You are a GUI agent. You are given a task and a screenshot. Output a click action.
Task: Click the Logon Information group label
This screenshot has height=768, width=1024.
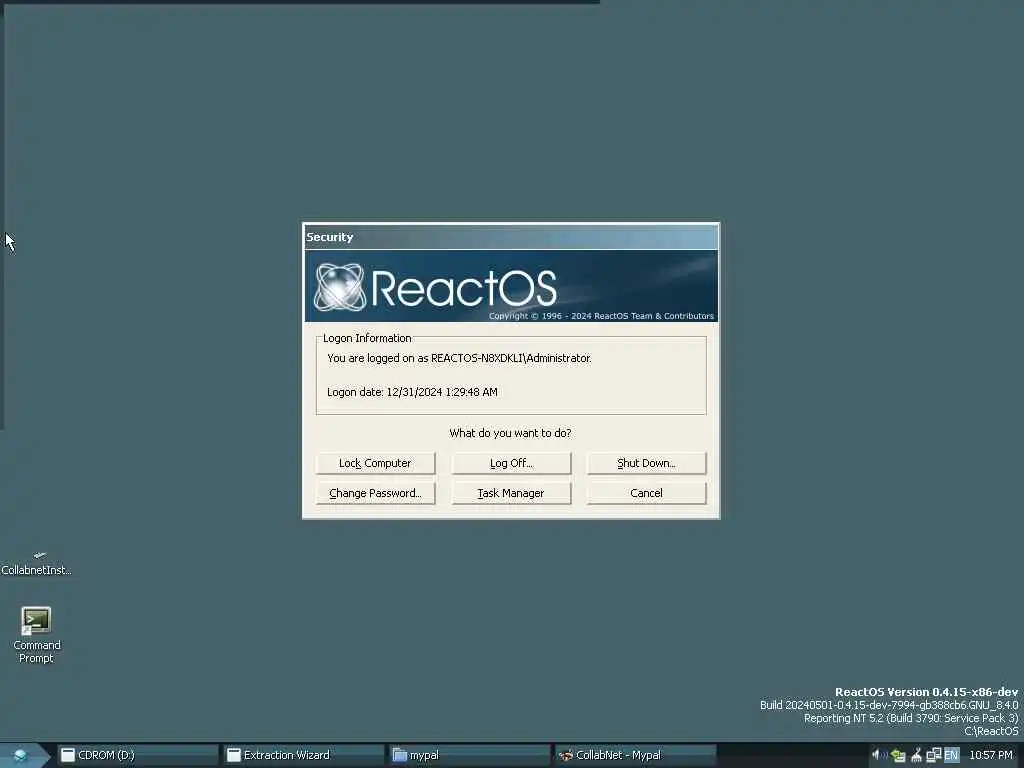coord(367,338)
